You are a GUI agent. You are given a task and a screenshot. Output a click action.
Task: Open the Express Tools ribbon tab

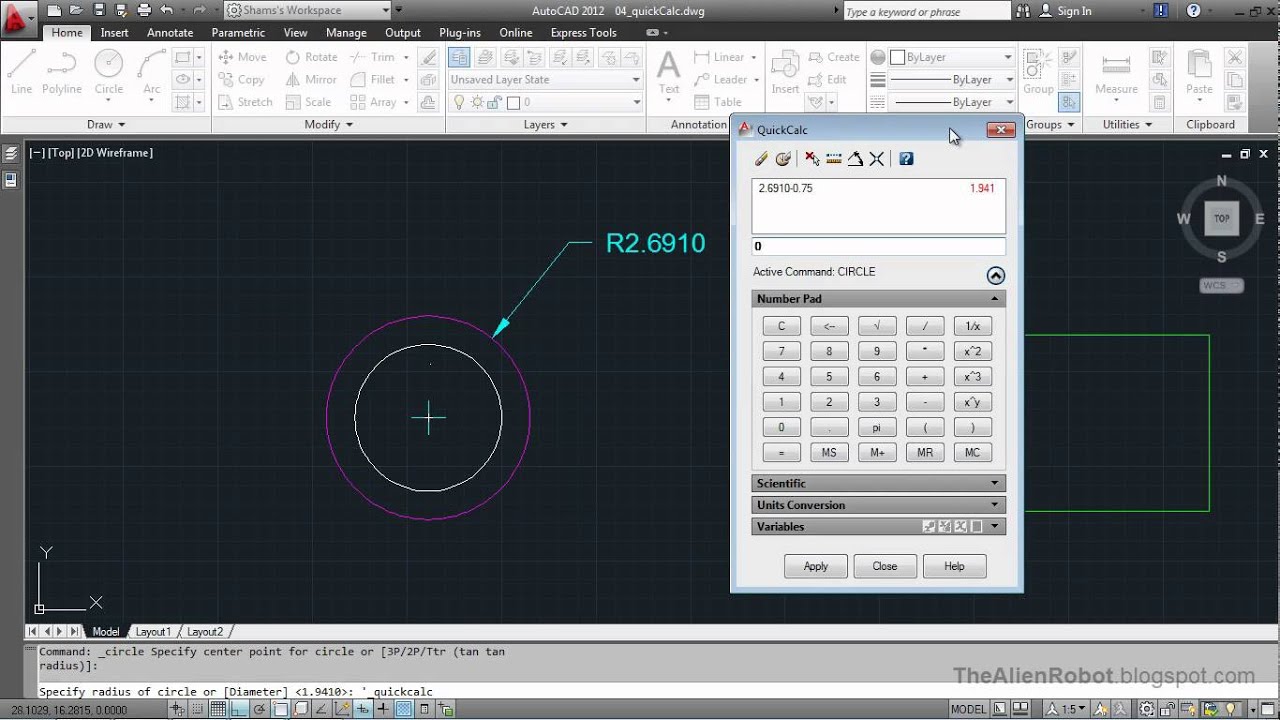pos(583,32)
